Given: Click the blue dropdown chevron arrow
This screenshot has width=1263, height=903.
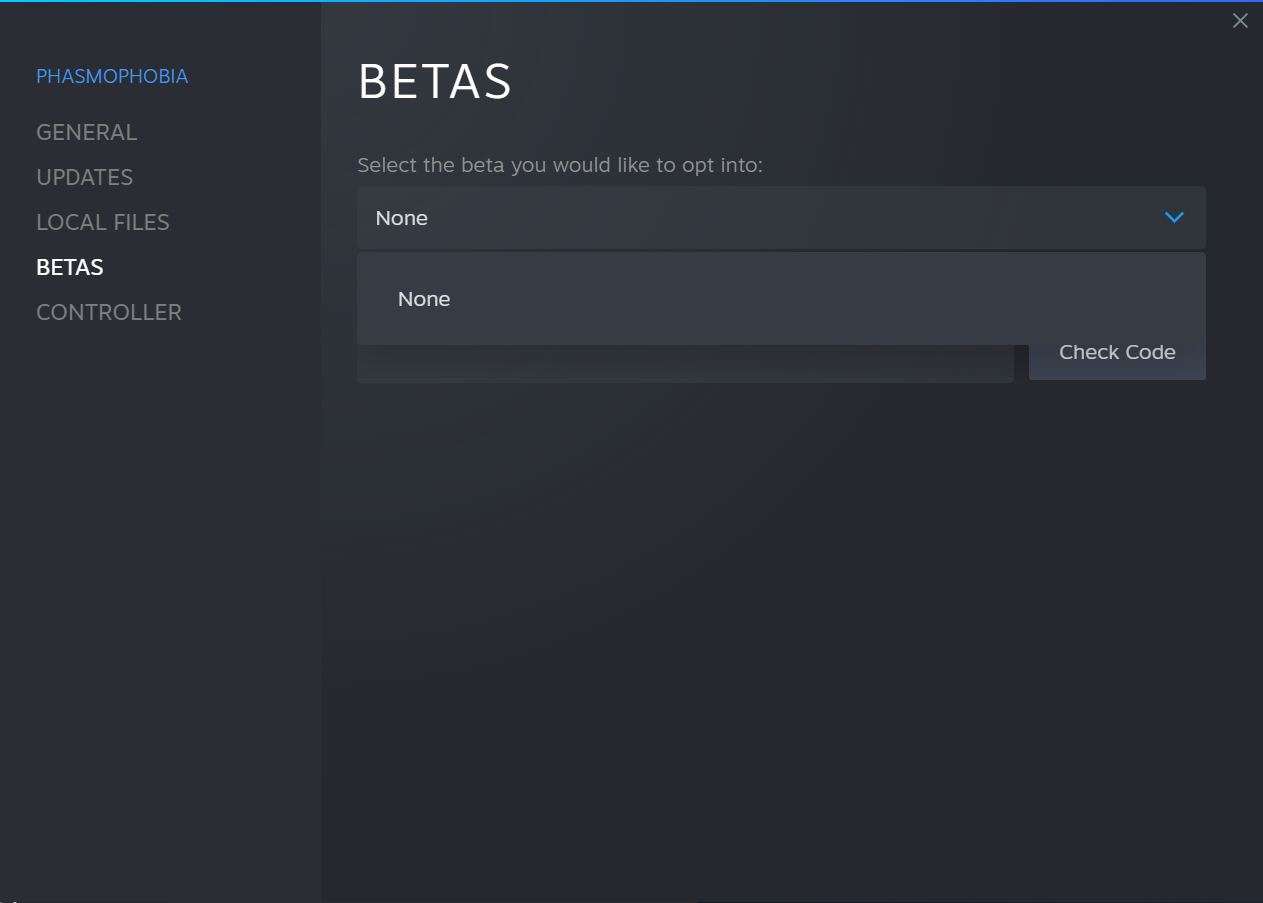Looking at the screenshot, I should (1174, 217).
